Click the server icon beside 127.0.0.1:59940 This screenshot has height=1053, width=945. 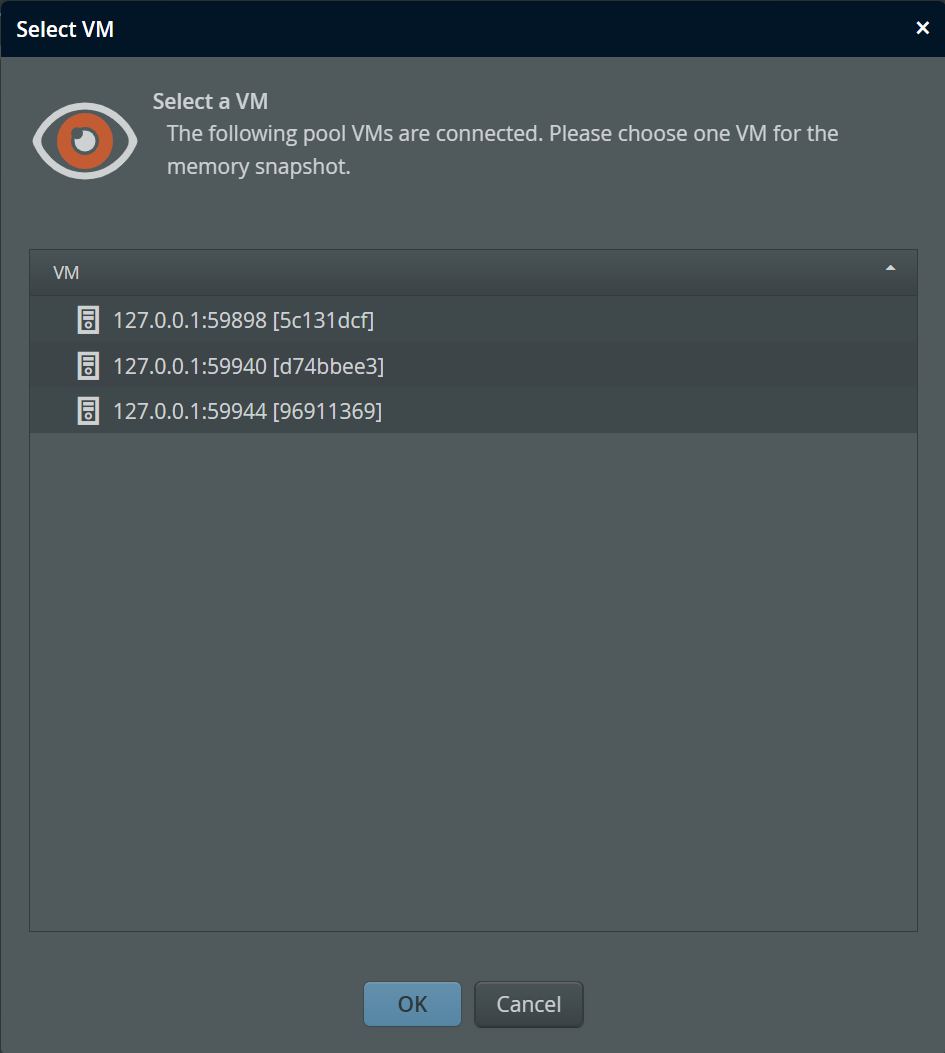pyautogui.click(x=88, y=366)
